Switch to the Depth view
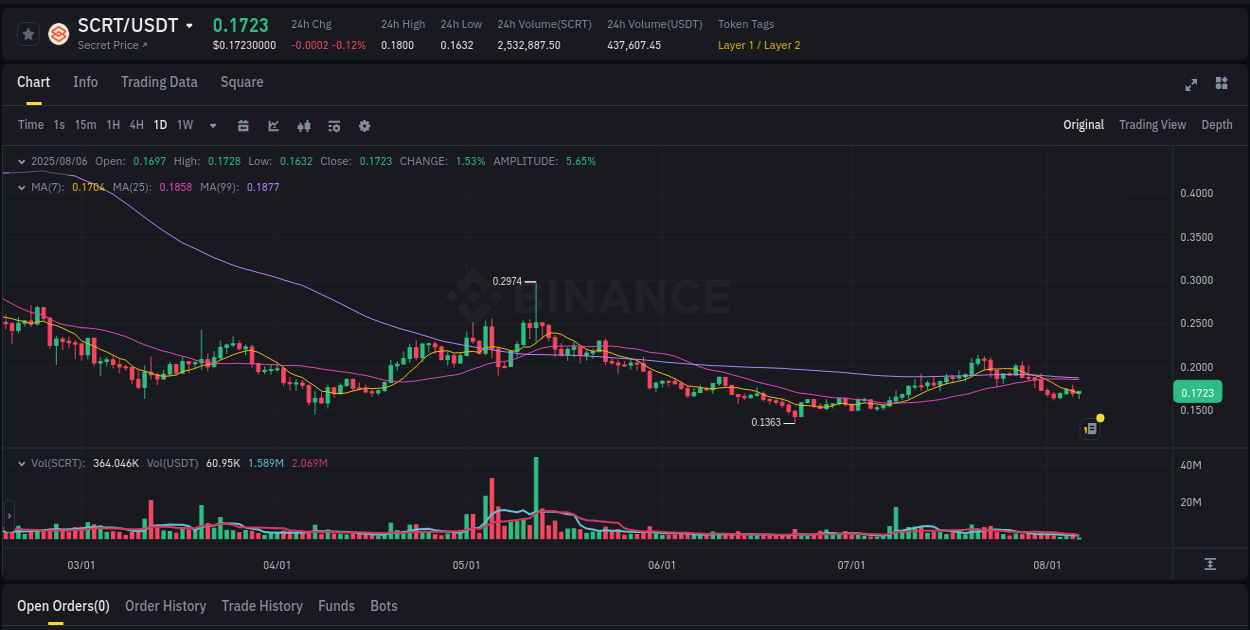 (1217, 125)
